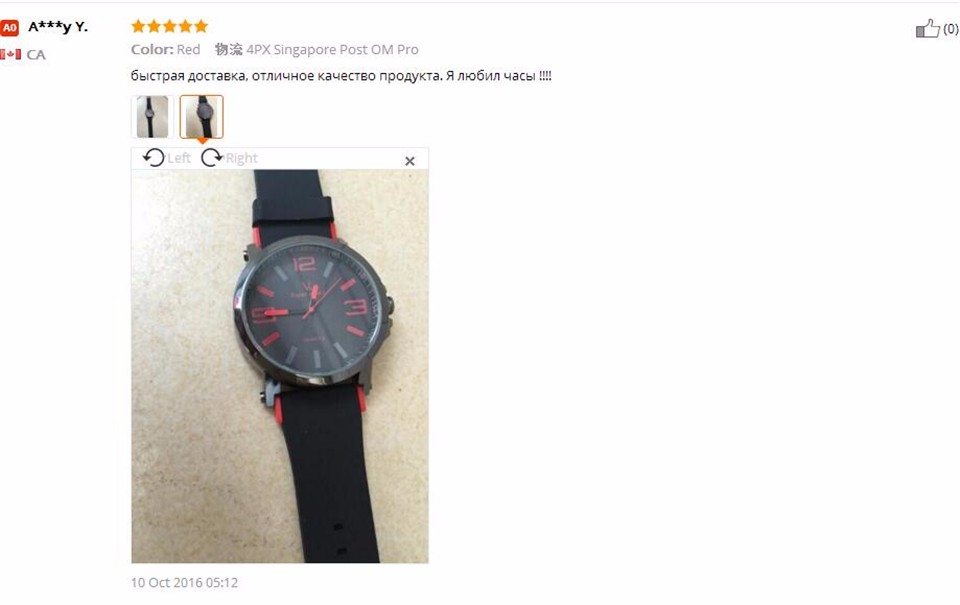The height and width of the screenshot is (605, 960).
Task: Click the Canadian flag icon
Action: (x=10, y=54)
